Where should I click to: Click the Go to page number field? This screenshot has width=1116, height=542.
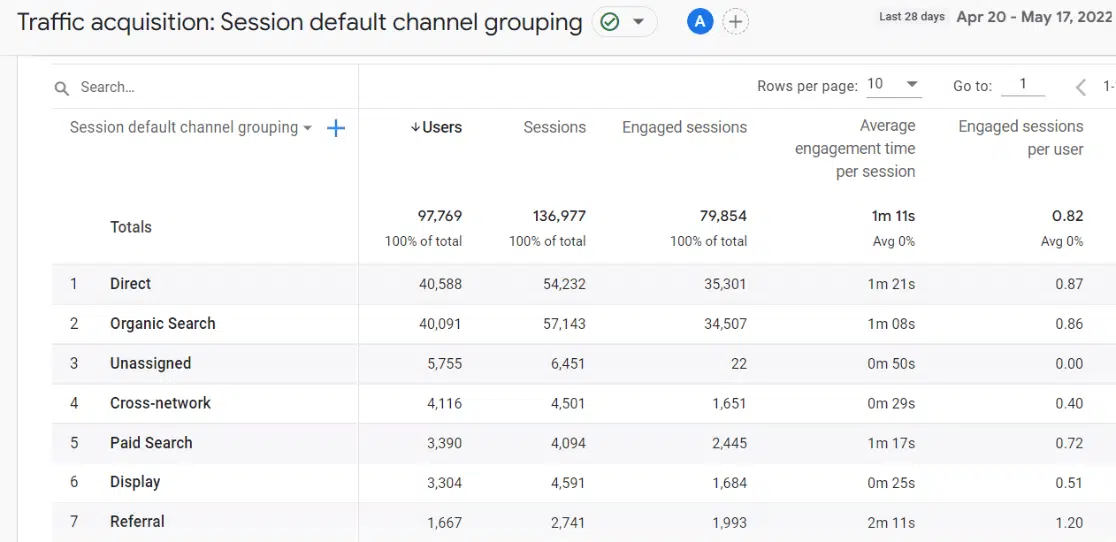(x=1023, y=85)
